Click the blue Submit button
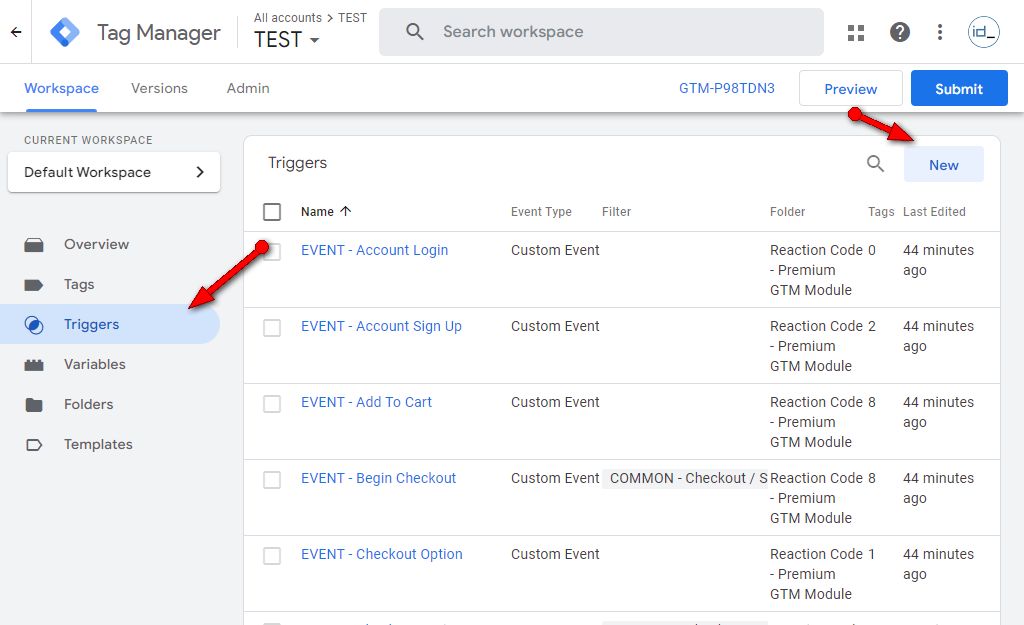Image resolution: width=1024 pixels, height=625 pixels. pos(959,88)
